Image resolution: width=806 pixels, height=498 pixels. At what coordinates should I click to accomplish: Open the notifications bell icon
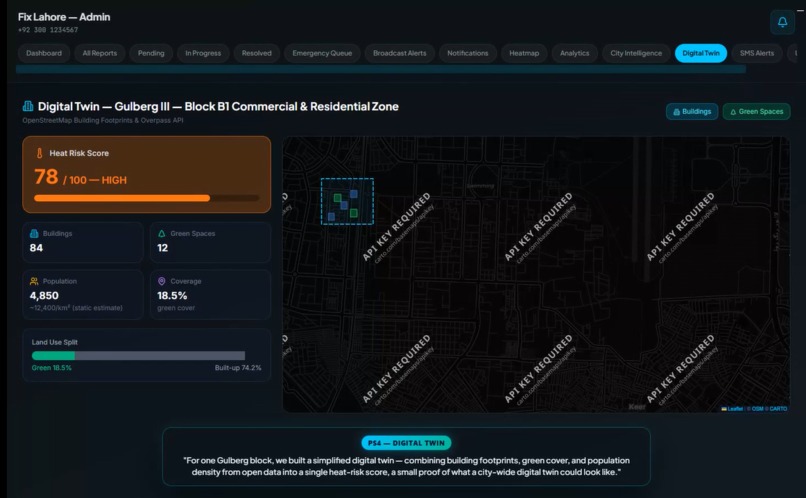coord(782,22)
